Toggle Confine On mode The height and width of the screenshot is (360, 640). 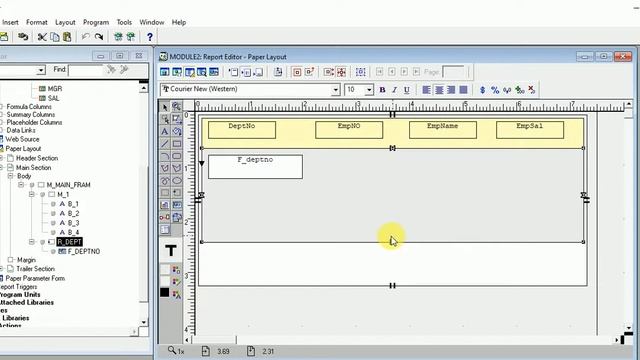(297, 72)
